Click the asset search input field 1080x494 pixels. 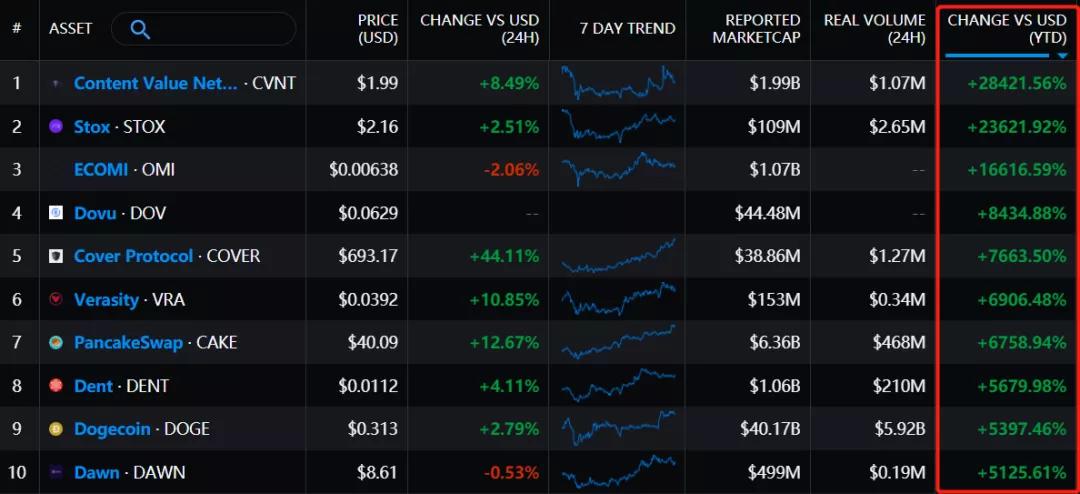pyautogui.click(x=215, y=29)
